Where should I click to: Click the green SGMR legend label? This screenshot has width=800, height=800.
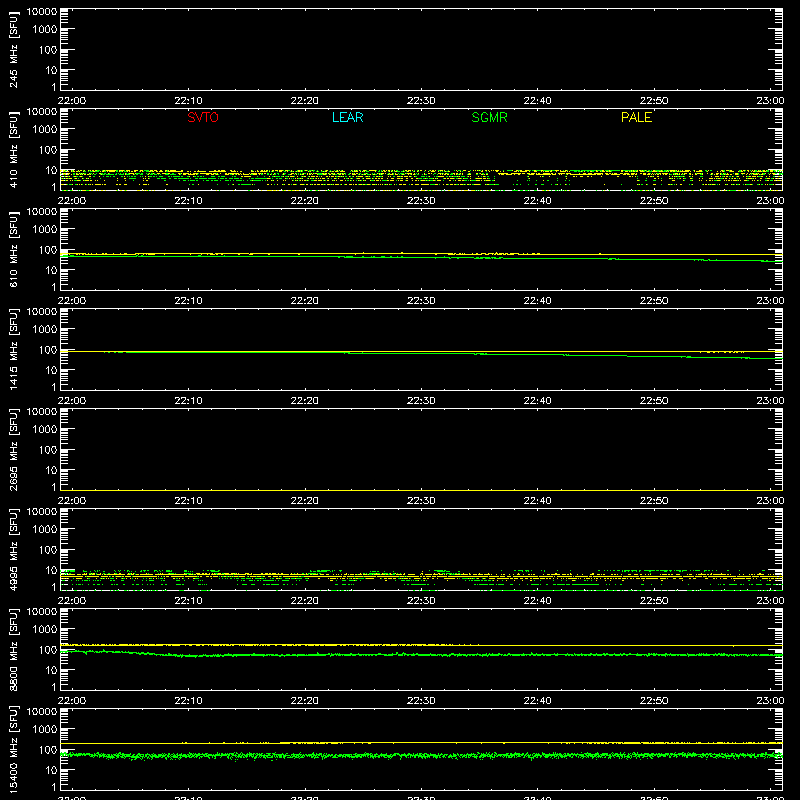(489, 117)
